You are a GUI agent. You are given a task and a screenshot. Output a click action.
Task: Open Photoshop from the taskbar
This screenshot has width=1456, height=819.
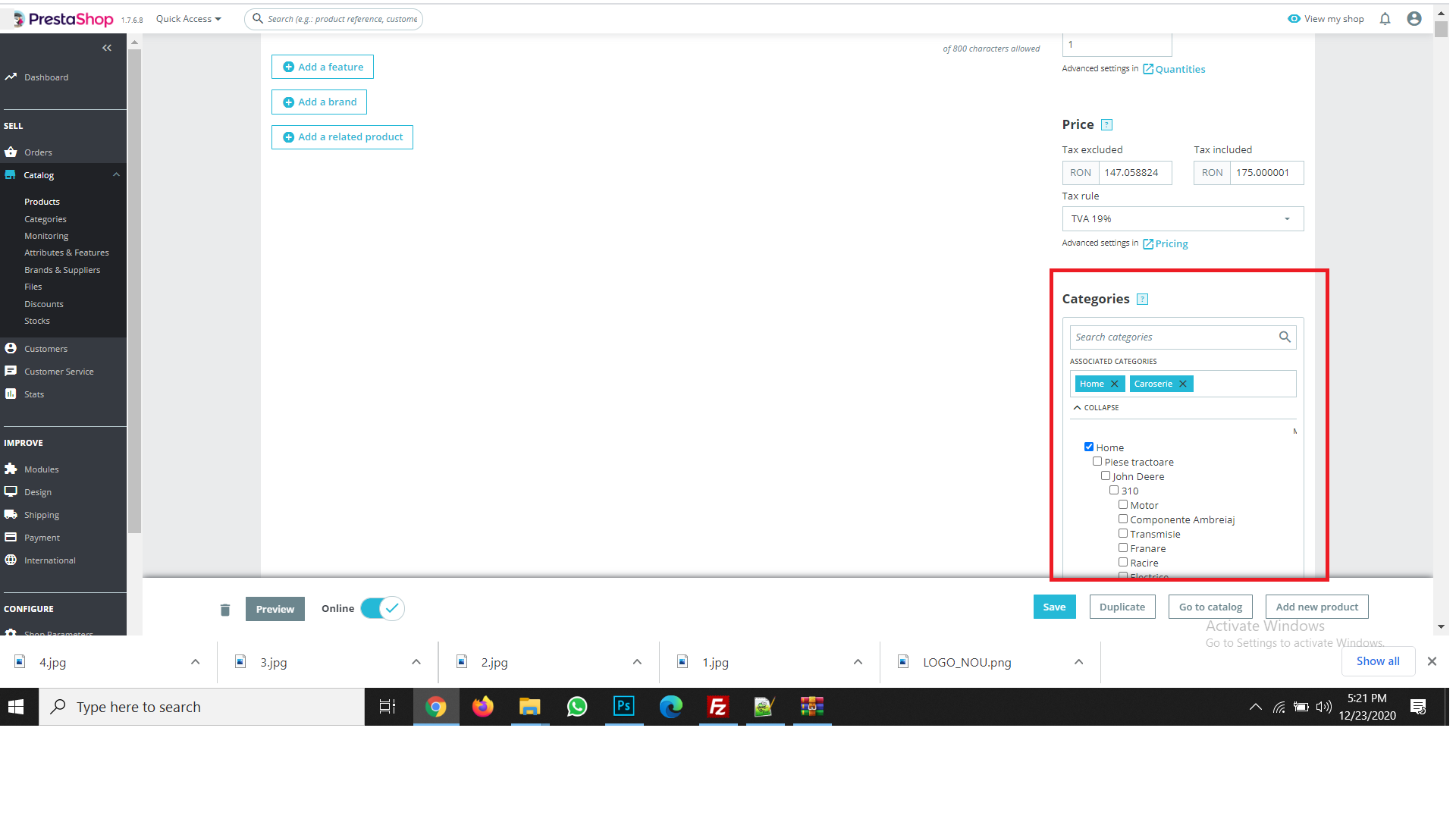point(623,707)
